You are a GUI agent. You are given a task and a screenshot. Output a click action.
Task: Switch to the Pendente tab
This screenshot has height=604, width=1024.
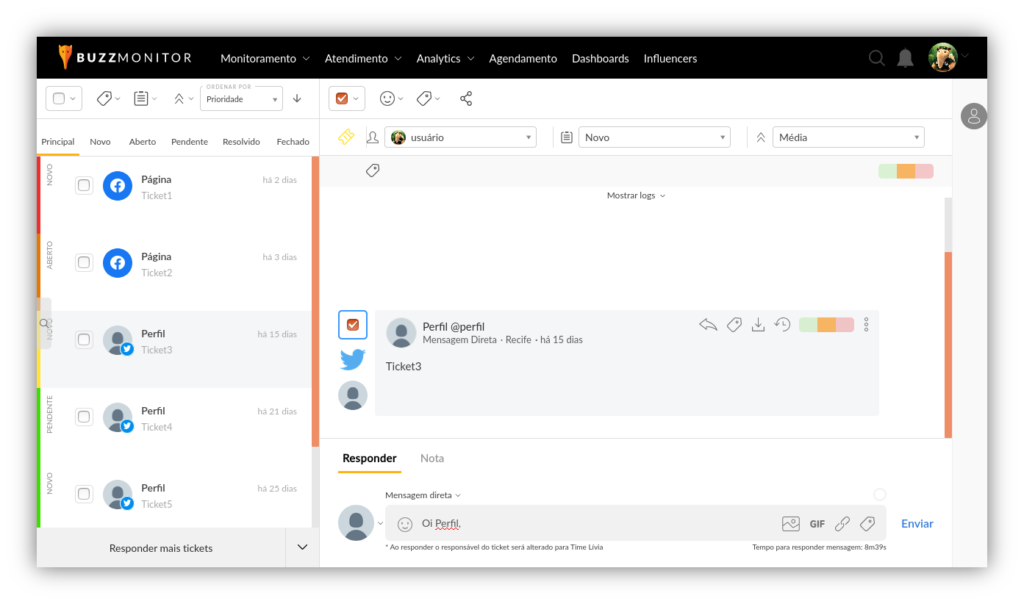tap(189, 142)
